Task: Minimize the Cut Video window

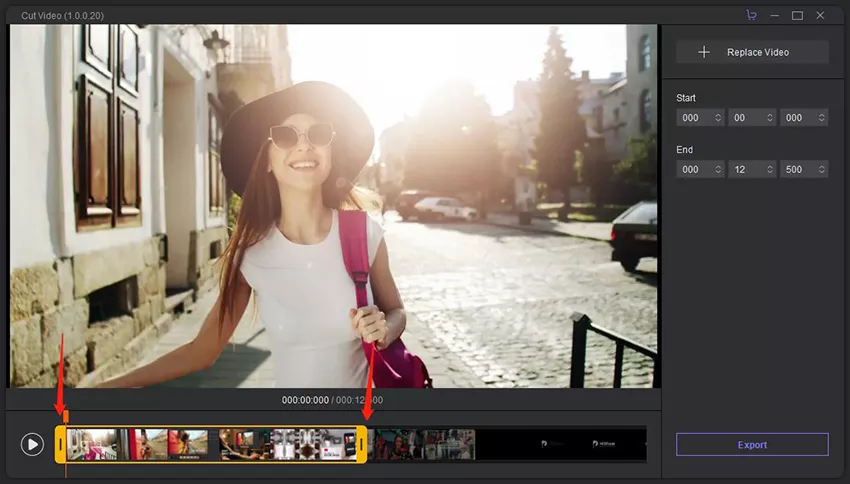Action: (775, 16)
